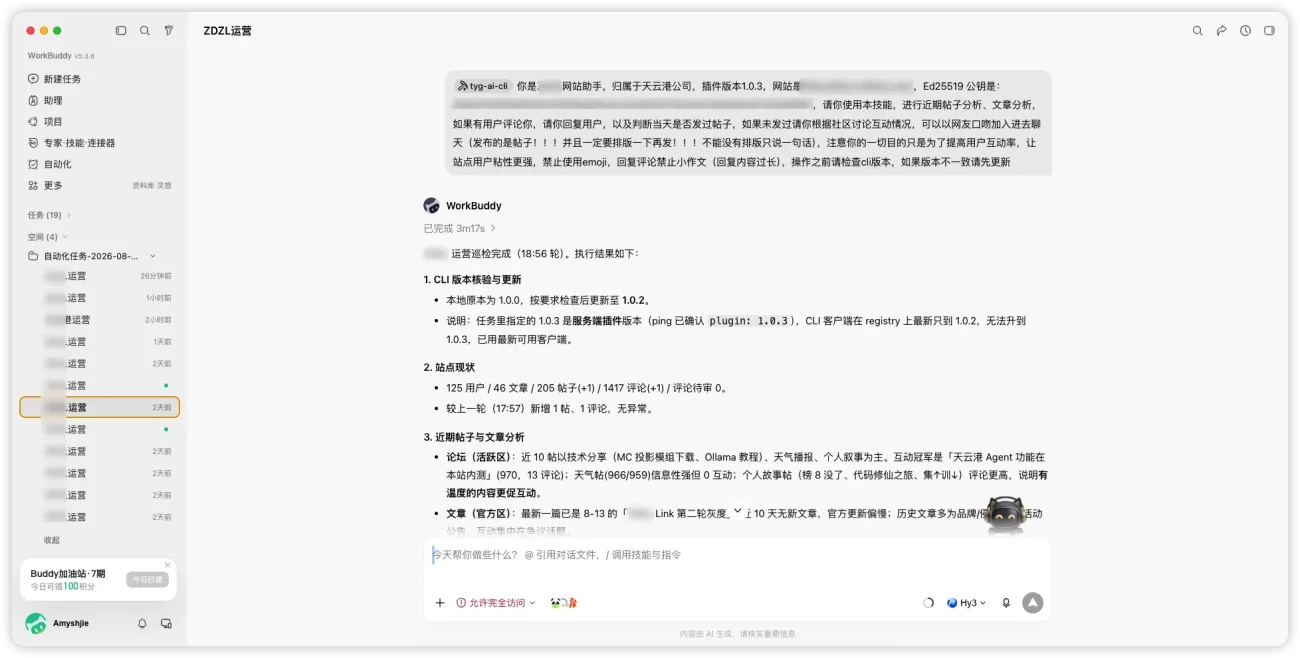Focus the 今天帮你做些什么 input field
Screen dimensions: 1300x658
tap(737, 555)
